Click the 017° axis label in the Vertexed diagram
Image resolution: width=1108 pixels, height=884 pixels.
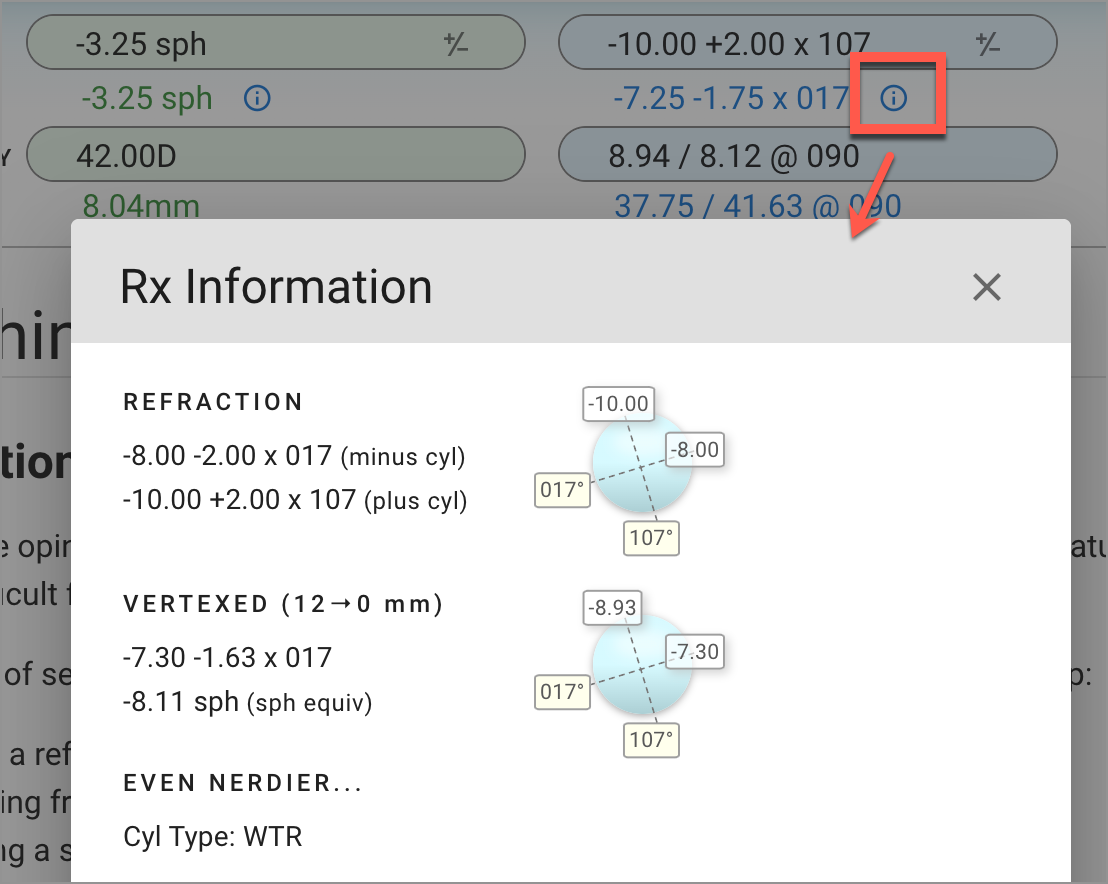pyautogui.click(x=561, y=692)
